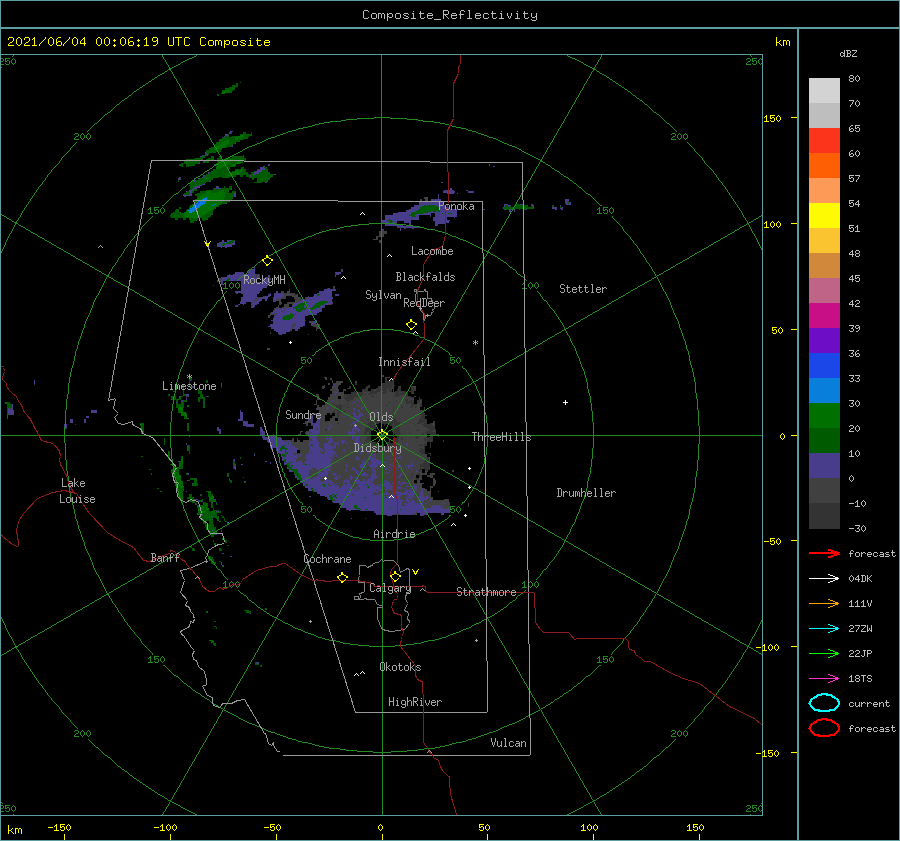Click the red forecast ellipse symbol
900x841 pixels.
coord(824,728)
